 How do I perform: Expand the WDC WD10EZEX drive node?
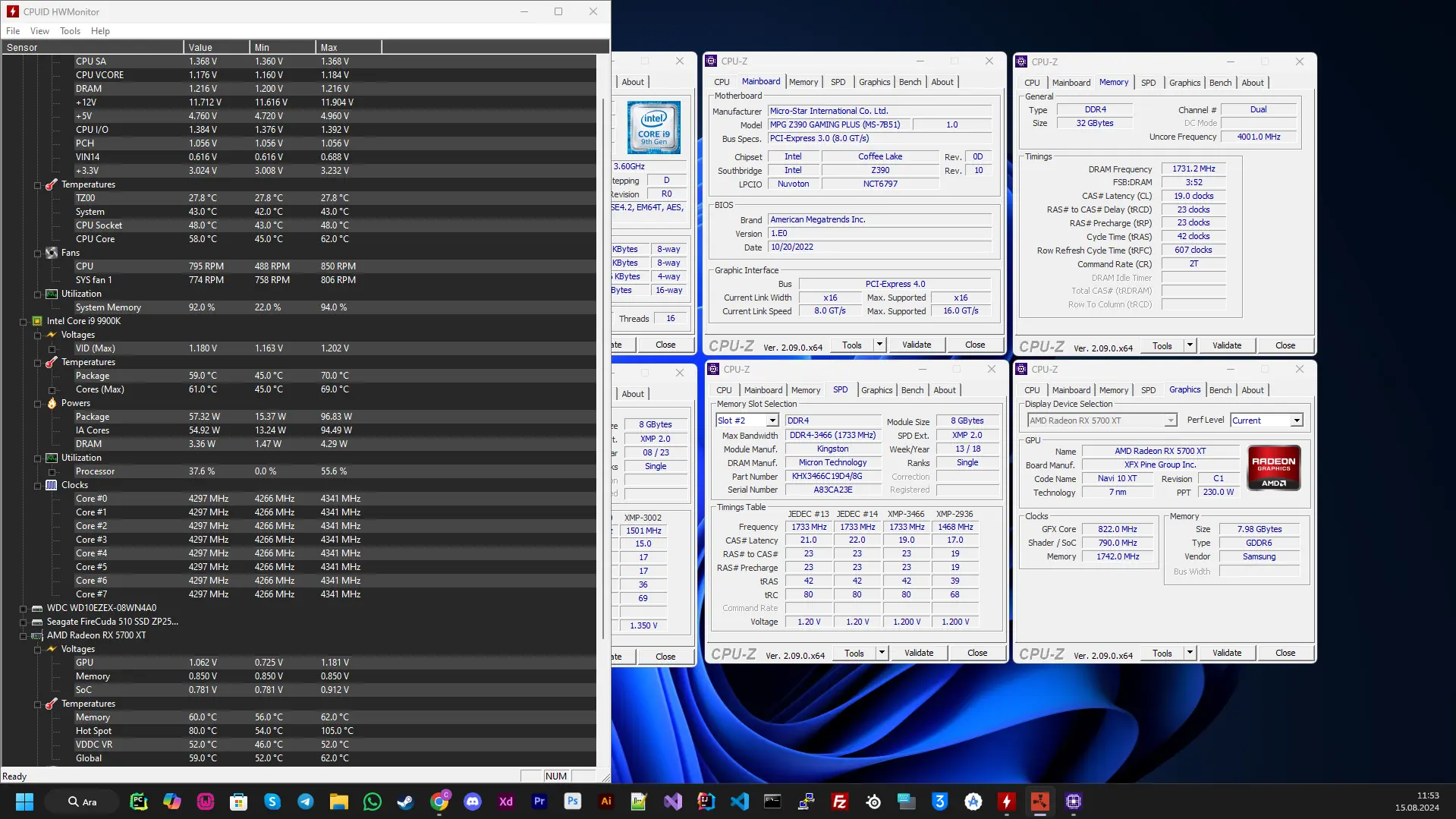pos(23,609)
